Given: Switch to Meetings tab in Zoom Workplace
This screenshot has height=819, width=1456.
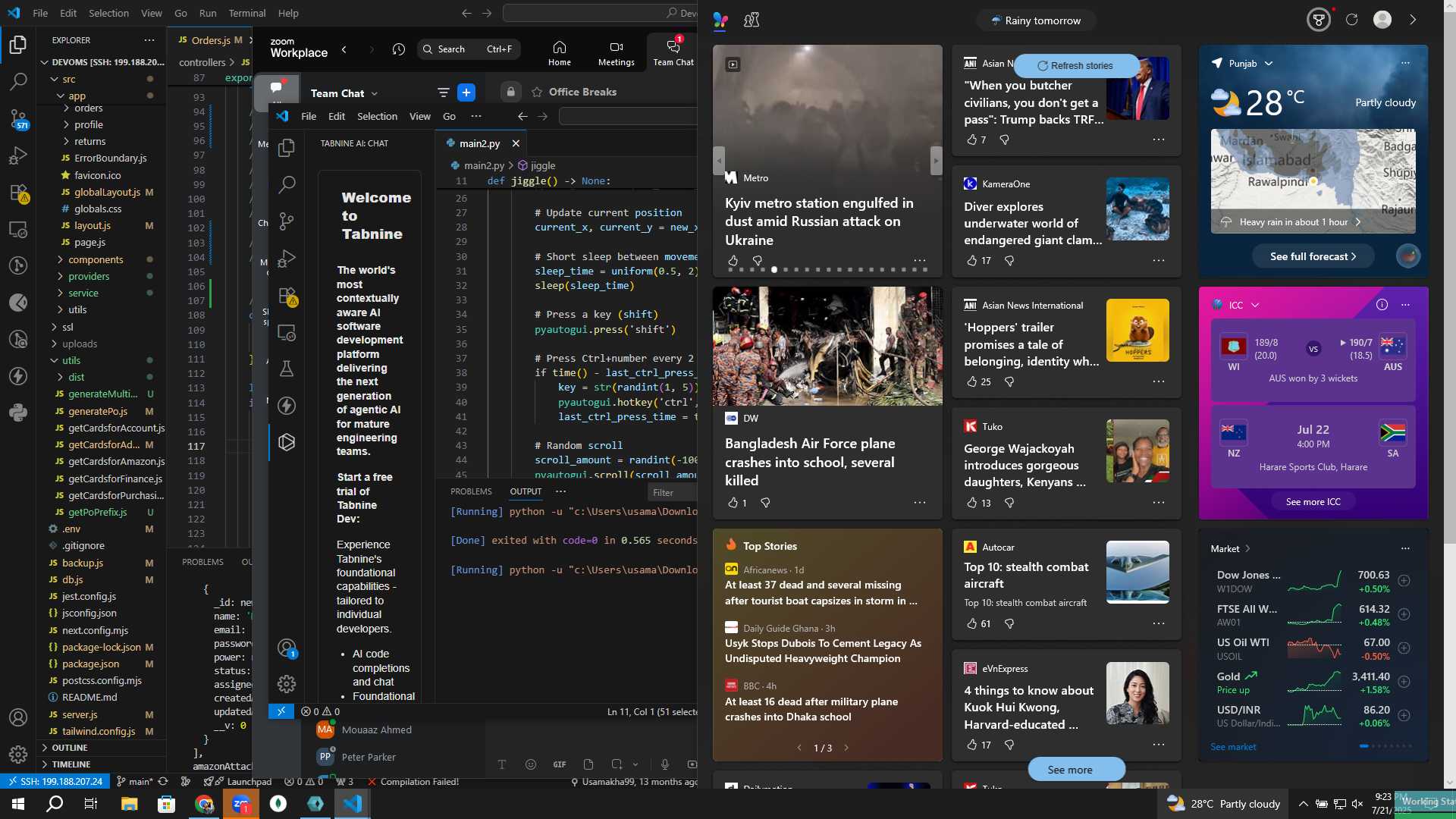Looking at the screenshot, I should pyautogui.click(x=617, y=53).
